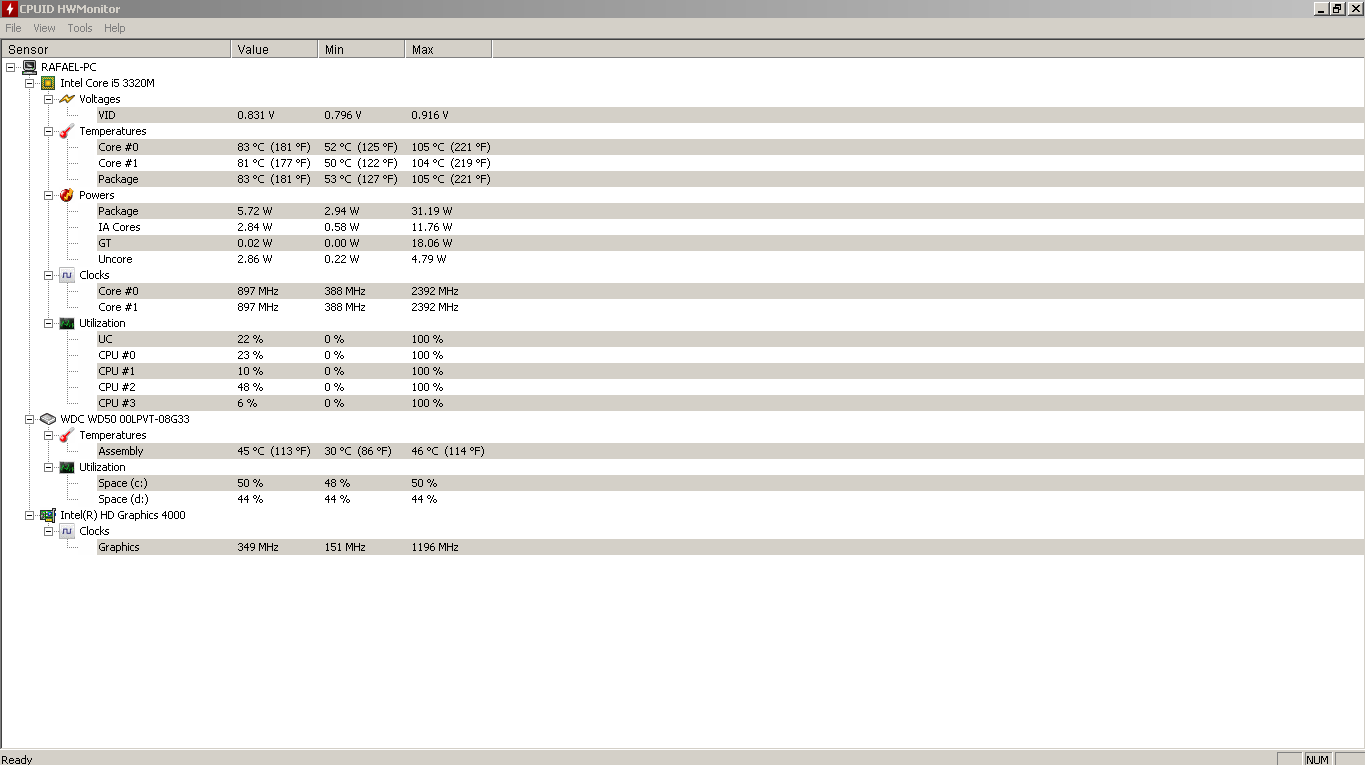Click the HWMonitor title bar app icon
Viewport: 1365px width, 765px height.
[x=9, y=9]
